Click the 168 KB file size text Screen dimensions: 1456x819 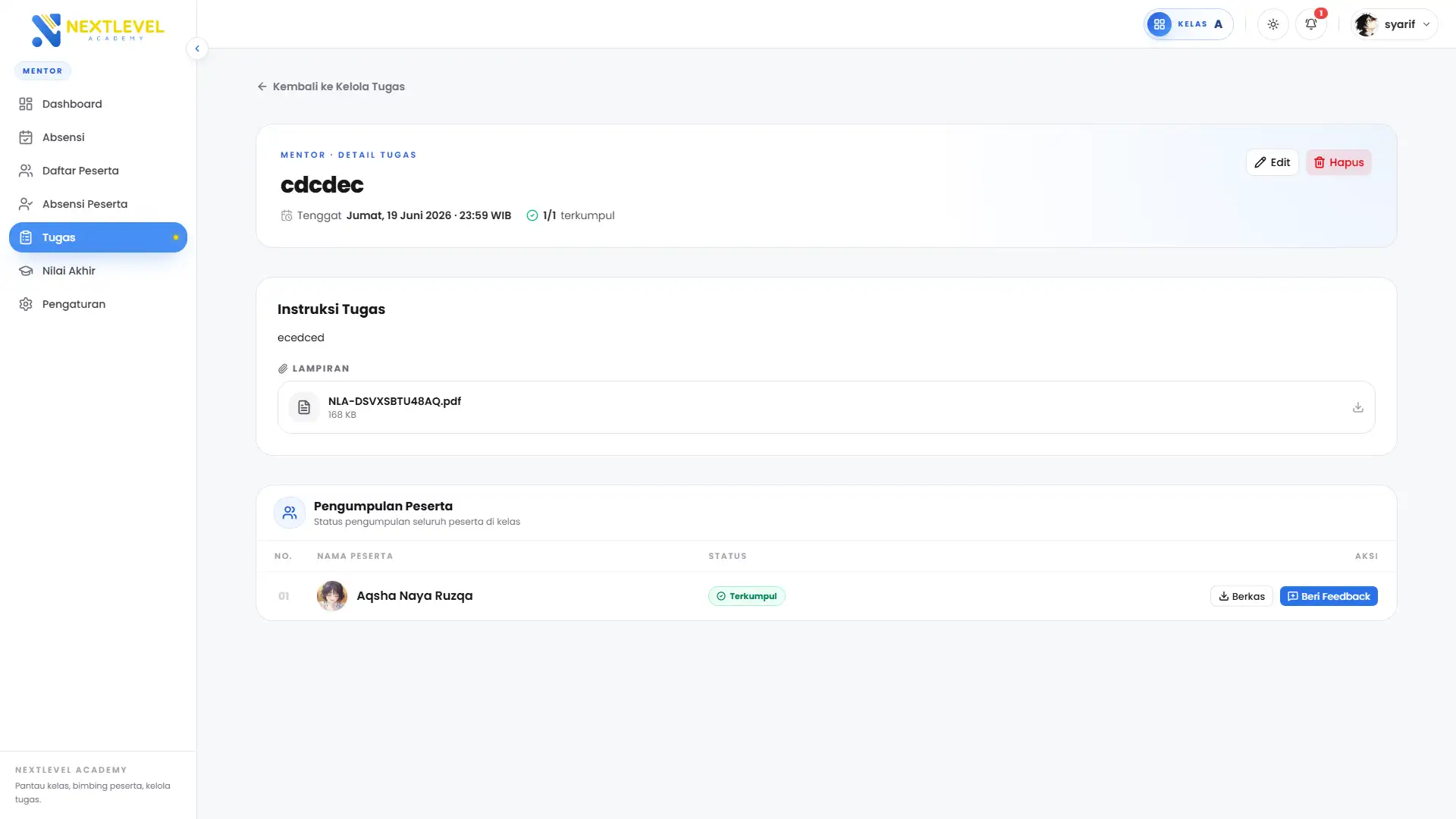[x=342, y=415]
